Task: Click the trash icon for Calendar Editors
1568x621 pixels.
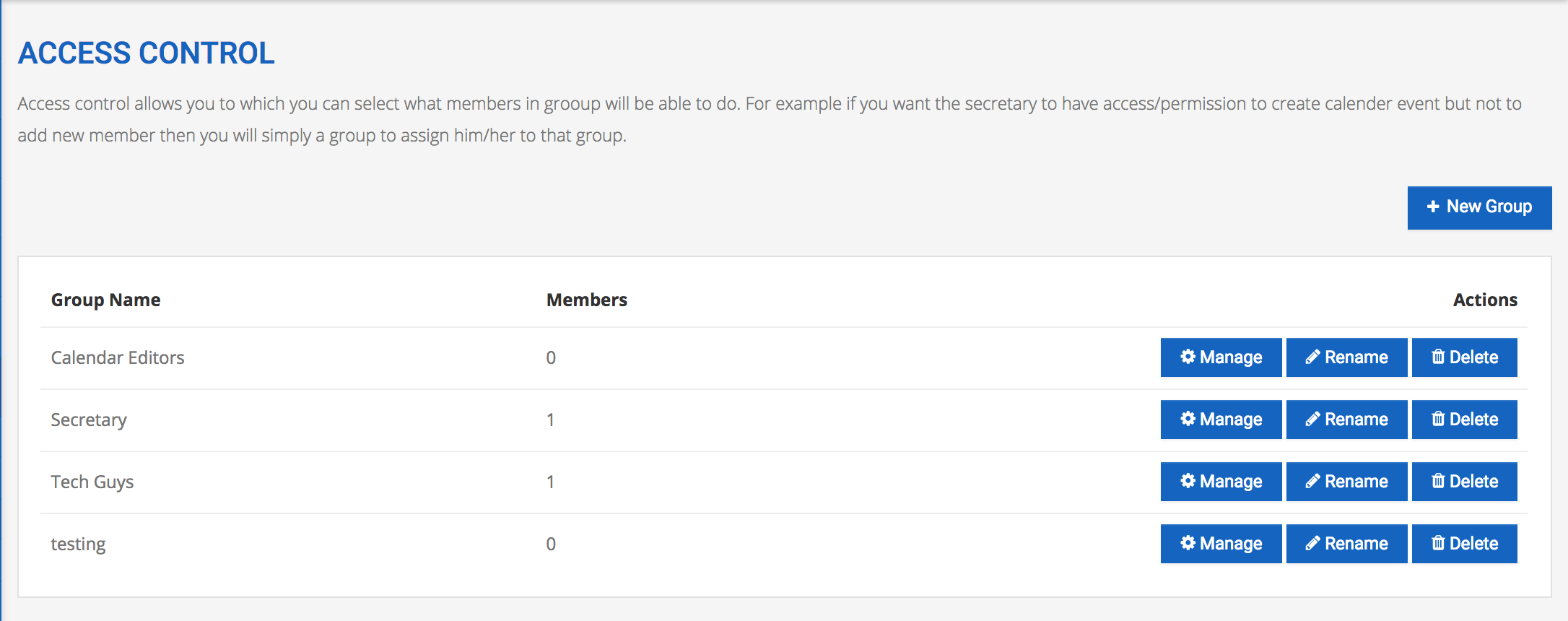Action: (x=1438, y=357)
